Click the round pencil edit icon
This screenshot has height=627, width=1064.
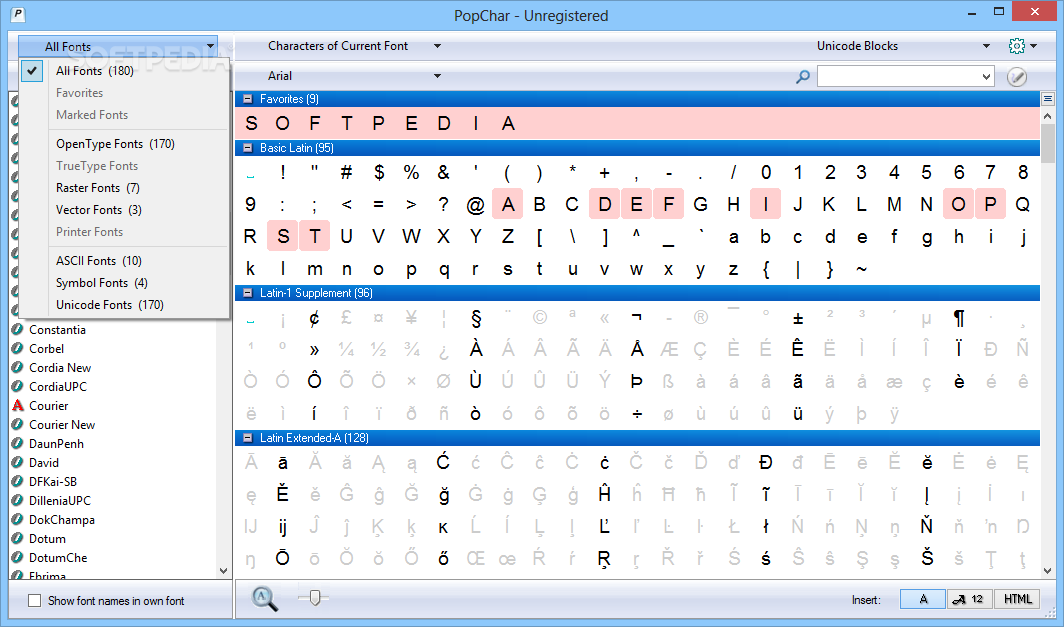tap(1016, 77)
